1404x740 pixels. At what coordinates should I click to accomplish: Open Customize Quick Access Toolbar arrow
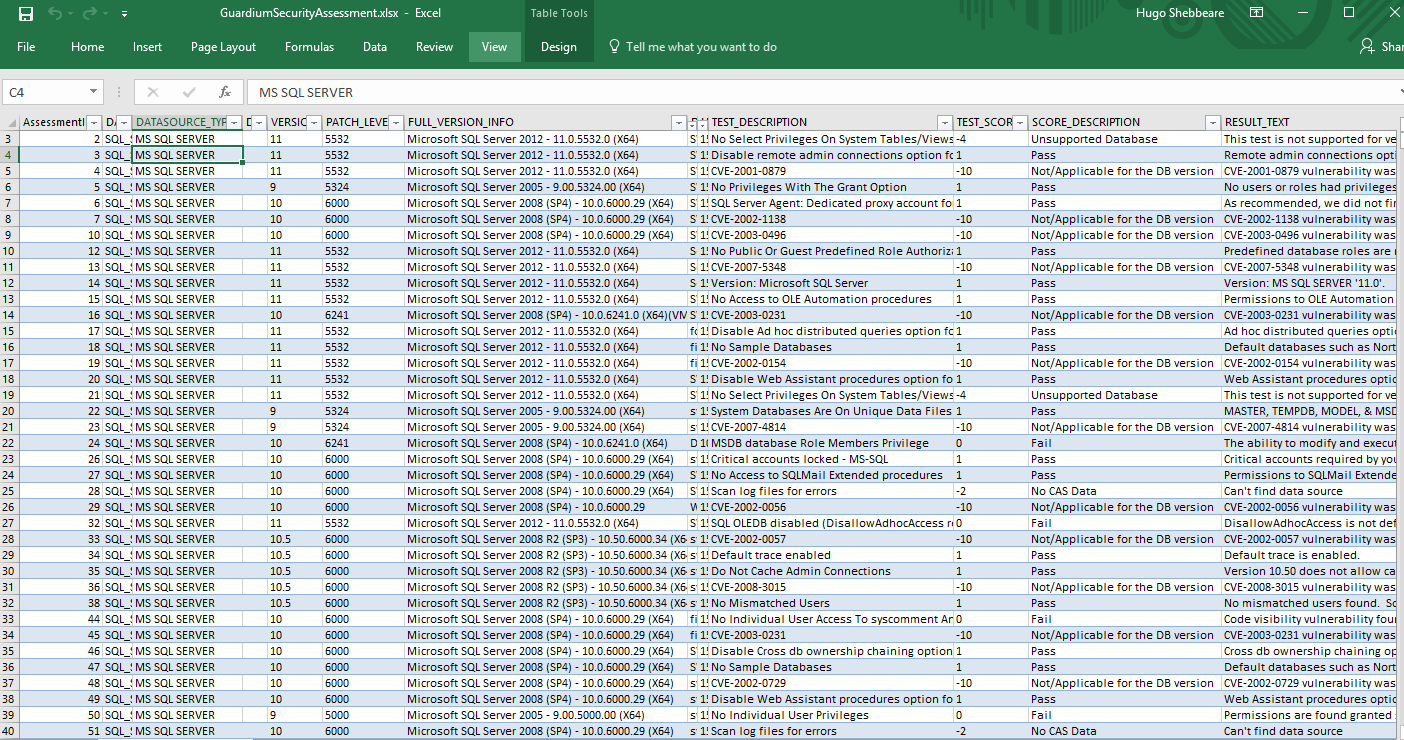[x=124, y=14]
